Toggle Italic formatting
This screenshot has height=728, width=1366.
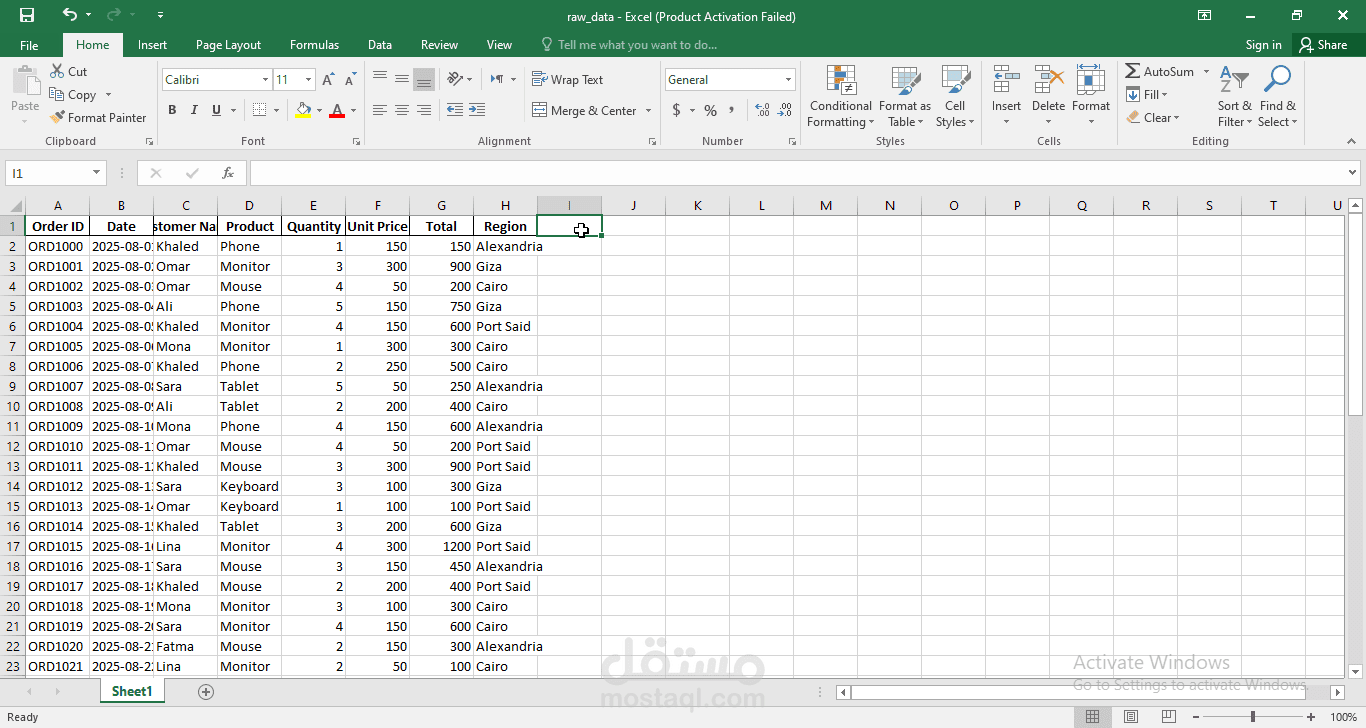click(x=194, y=110)
